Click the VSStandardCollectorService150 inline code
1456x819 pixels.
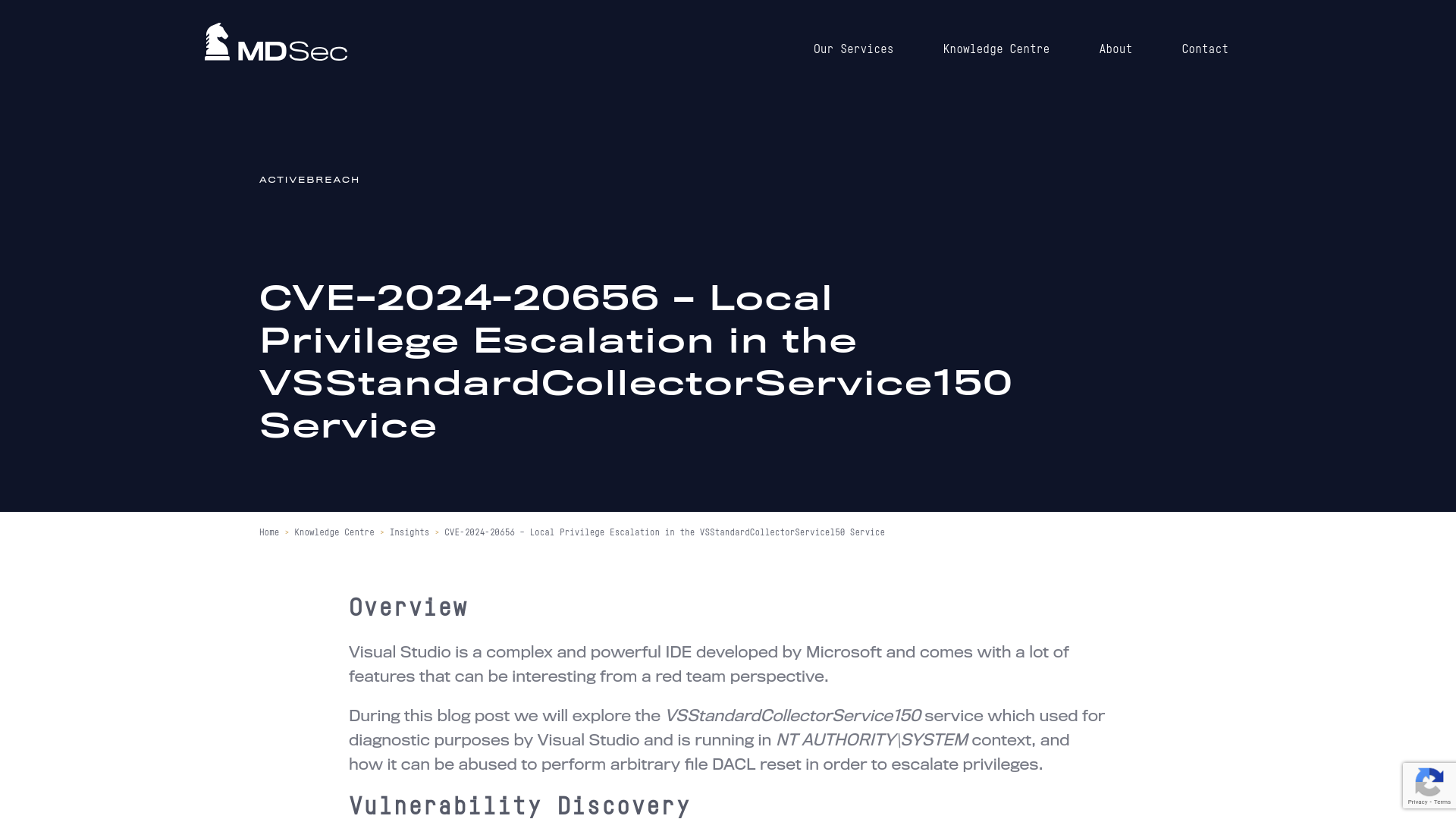click(x=792, y=716)
